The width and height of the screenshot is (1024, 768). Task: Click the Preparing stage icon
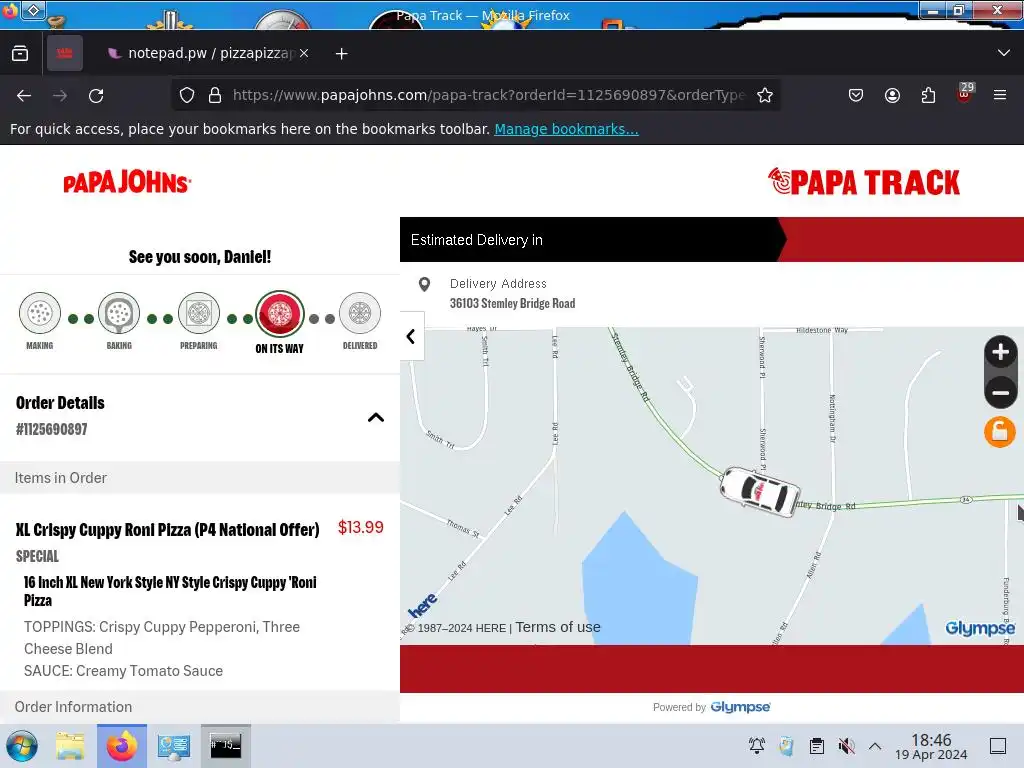click(199, 313)
